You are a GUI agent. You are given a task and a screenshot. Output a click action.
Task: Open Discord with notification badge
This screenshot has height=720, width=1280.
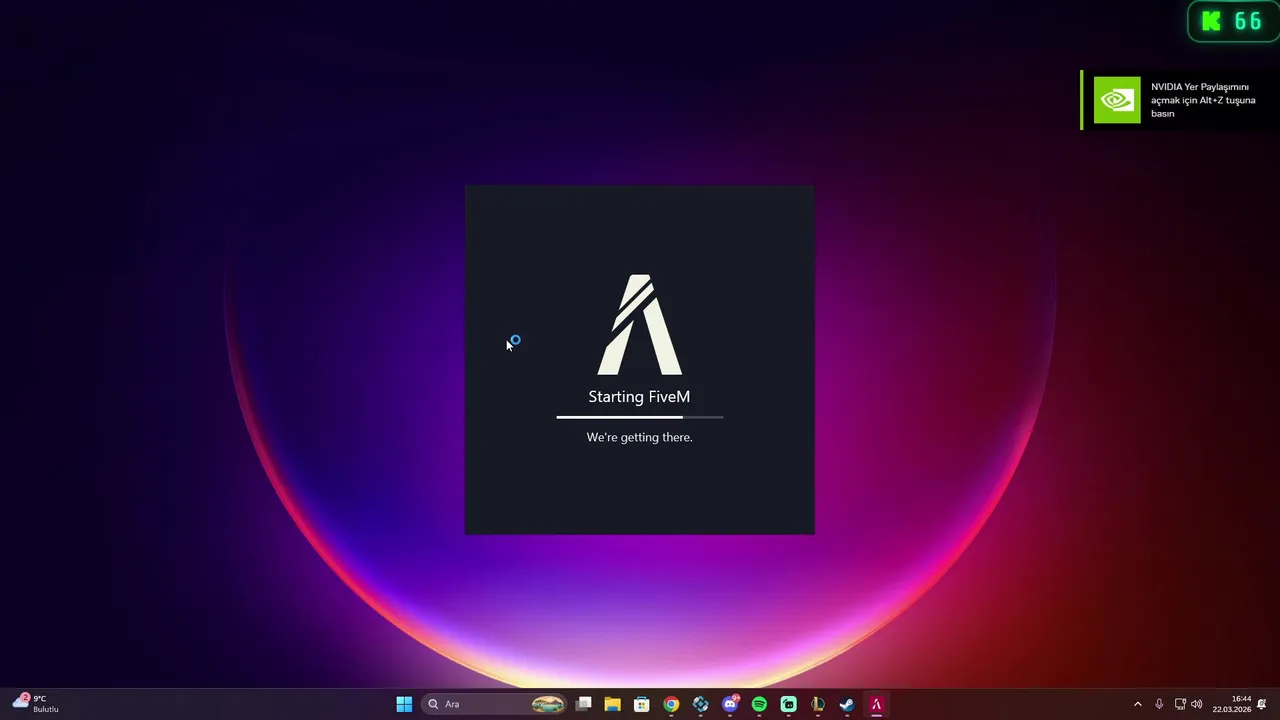pyautogui.click(x=730, y=704)
